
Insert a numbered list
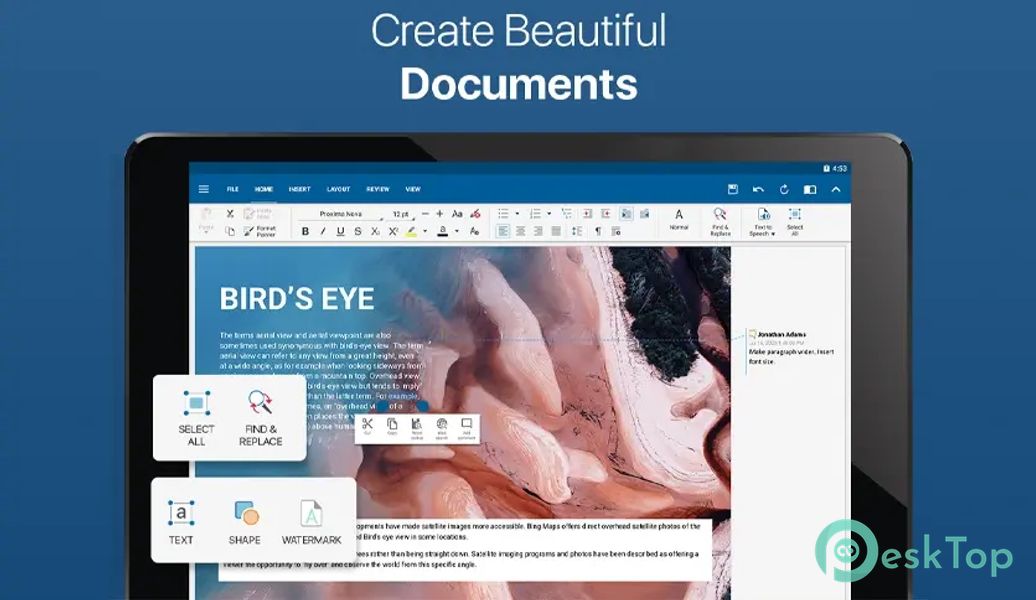(x=535, y=213)
